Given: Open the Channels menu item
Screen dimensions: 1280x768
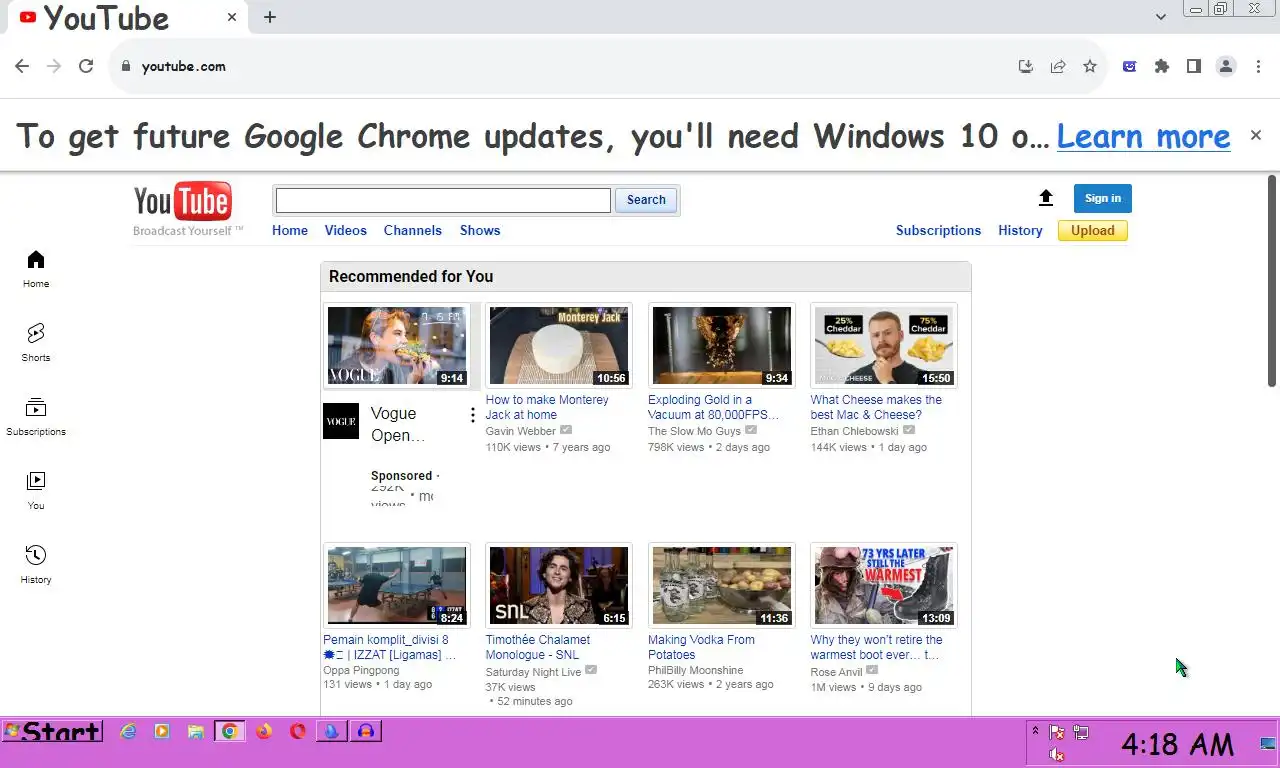Looking at the screenshot, I should (x=413, y=230).
